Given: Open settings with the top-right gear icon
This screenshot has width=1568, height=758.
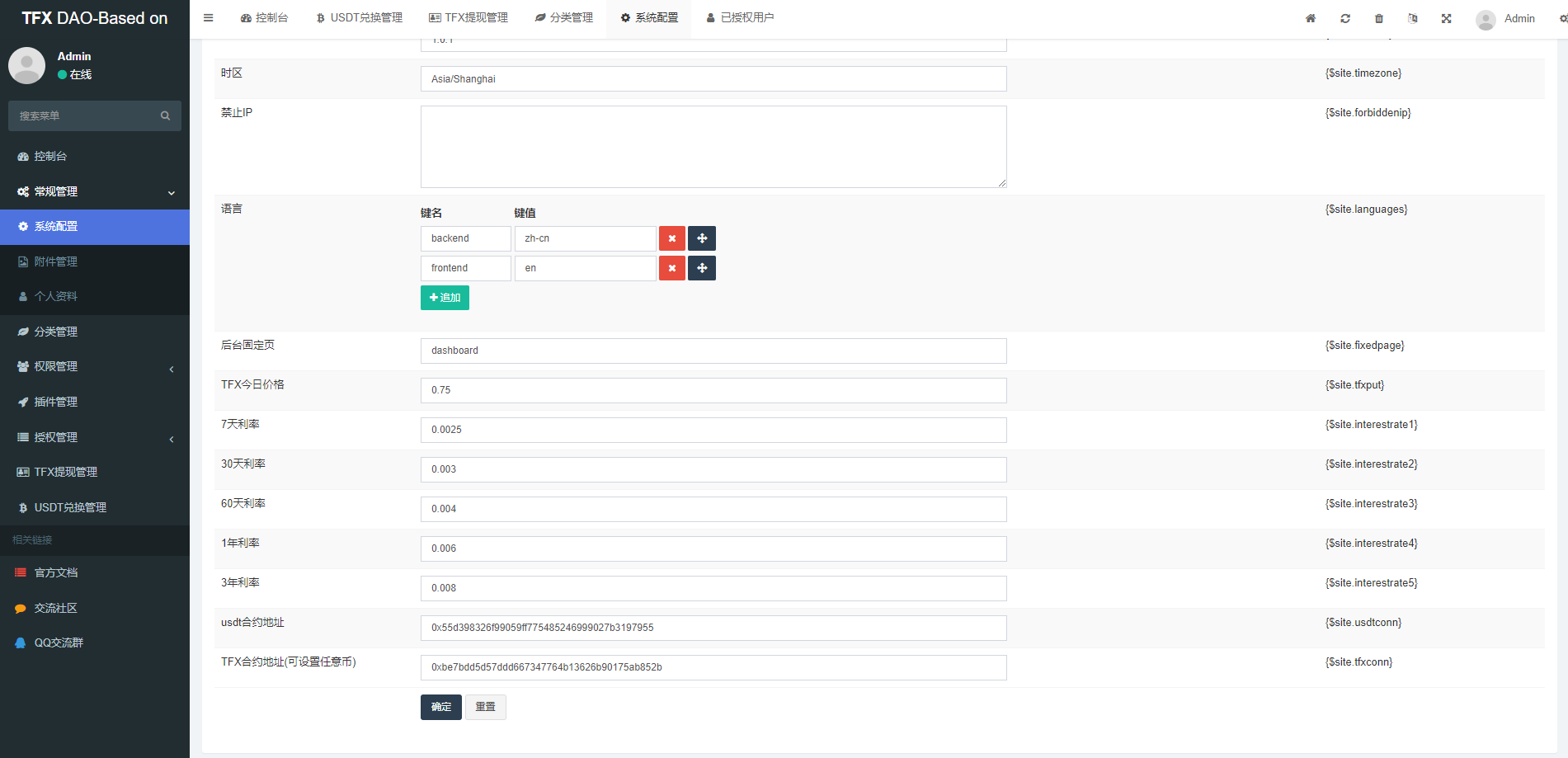Looking at the screenshot, I should click(x=1563, y=18).
